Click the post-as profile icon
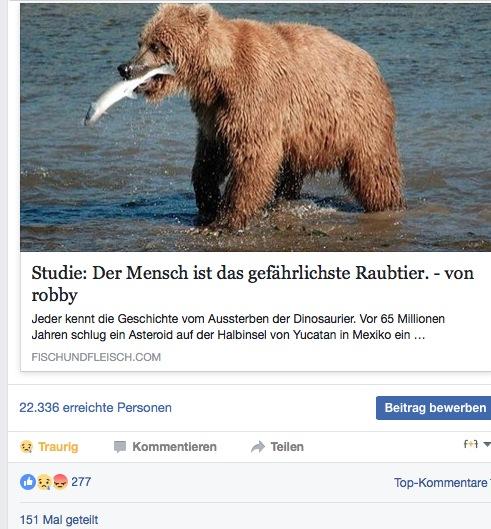This screenshot has height=529, width=491. tap(471, 444)
